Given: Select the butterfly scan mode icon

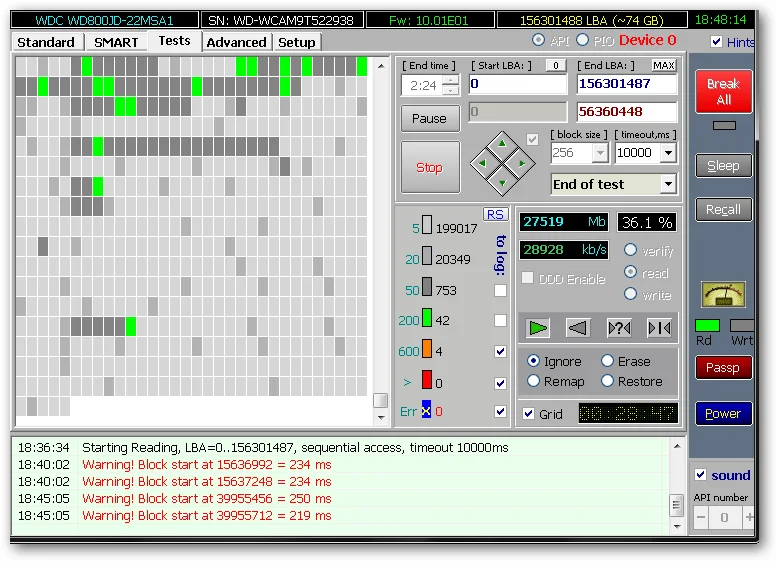Looking at the screenshot, I should coord(659,327).
